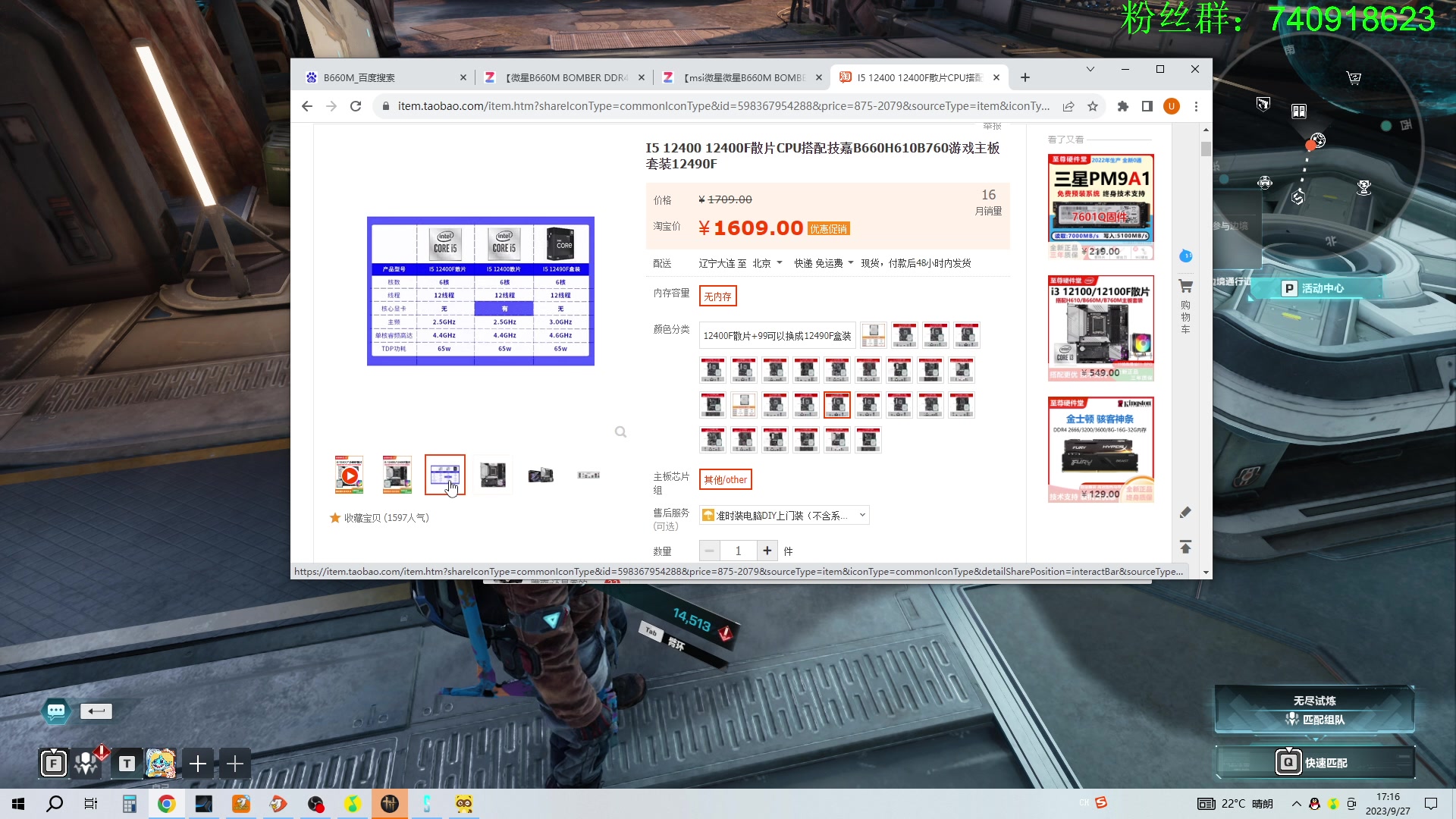Click scrollbar down arrow
The height and width of the screenshot is (819, 1456).
[x=1206, y=573]
